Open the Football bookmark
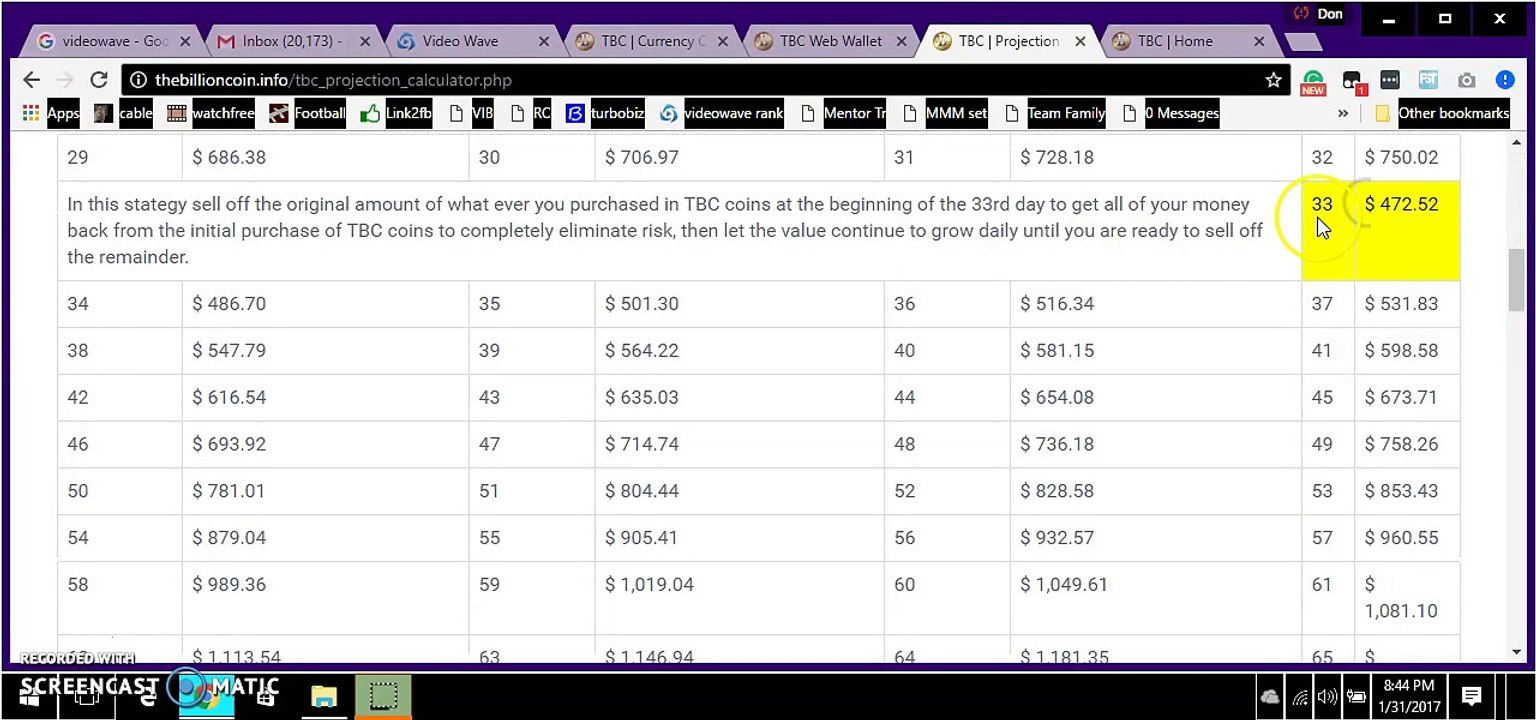The image size is (1536, 720). pos(307,113)
